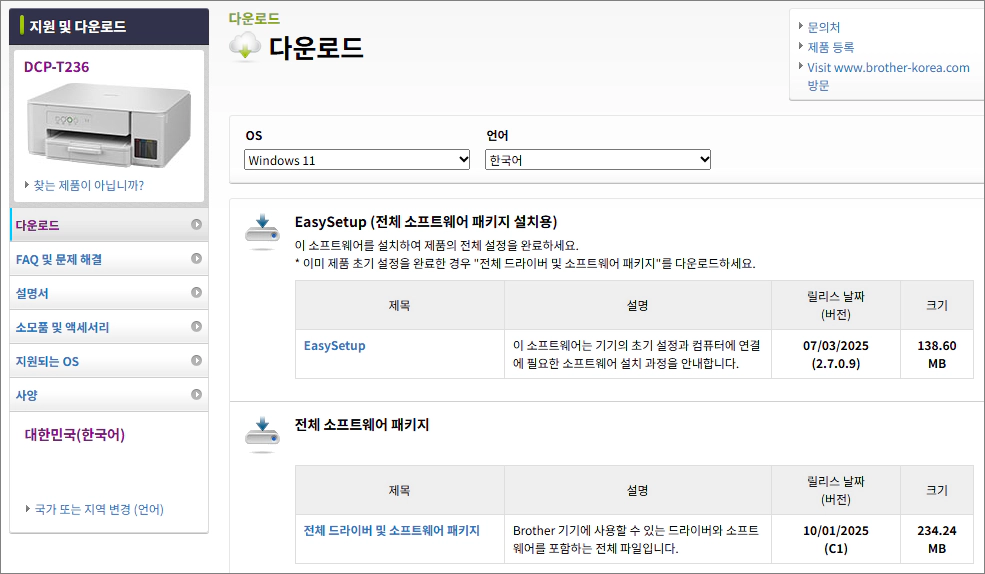Click the 138.60 MB size cell
The image size is (985, 574).
(x=937, y=354)
